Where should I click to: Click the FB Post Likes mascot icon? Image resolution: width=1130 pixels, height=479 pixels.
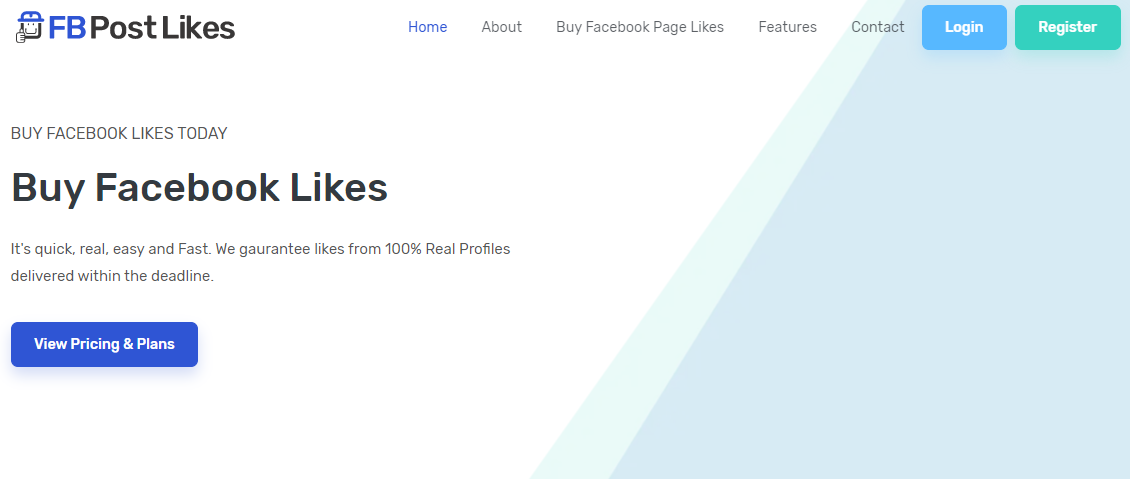point(30,27)
